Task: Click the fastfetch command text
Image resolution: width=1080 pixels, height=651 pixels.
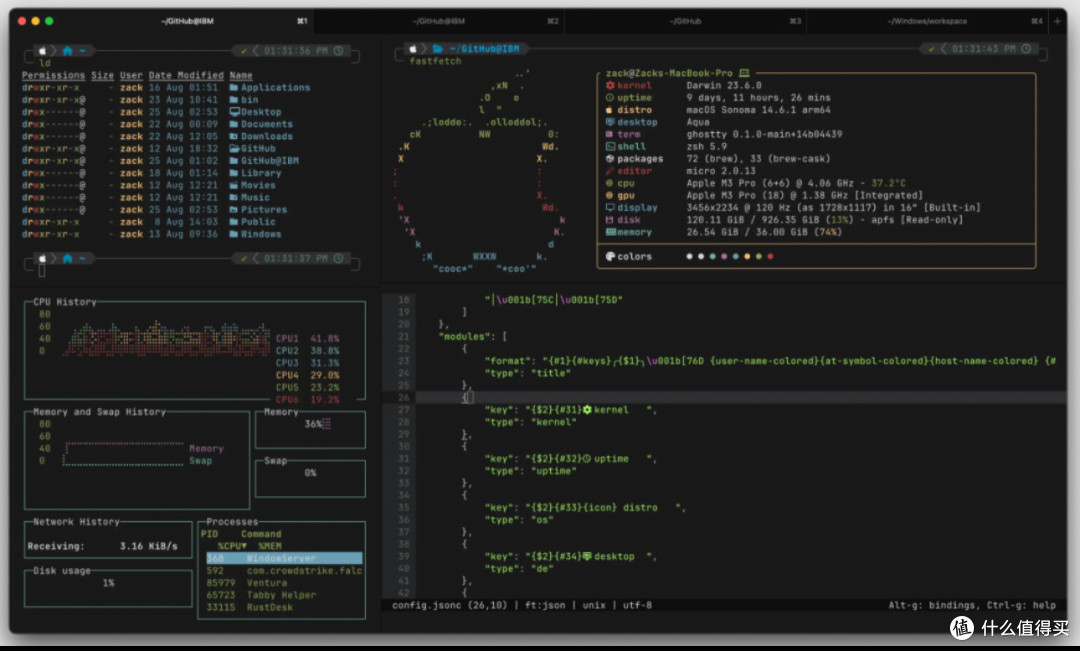Action: (435, 61)
